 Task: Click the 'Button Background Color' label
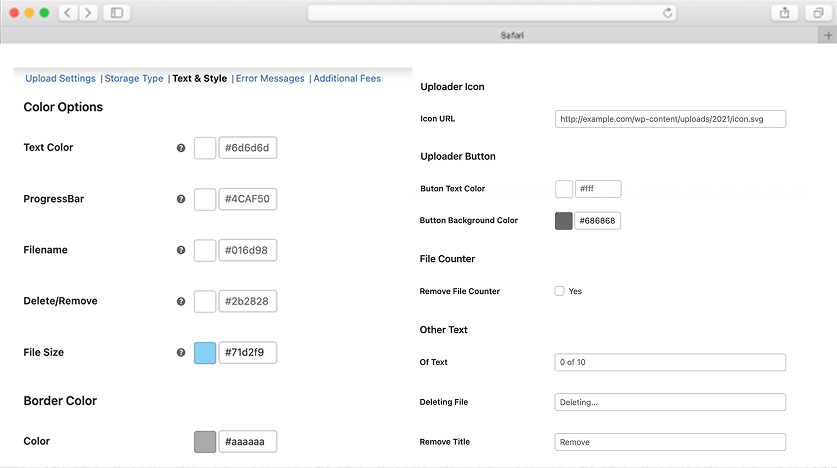click(469, 220)
